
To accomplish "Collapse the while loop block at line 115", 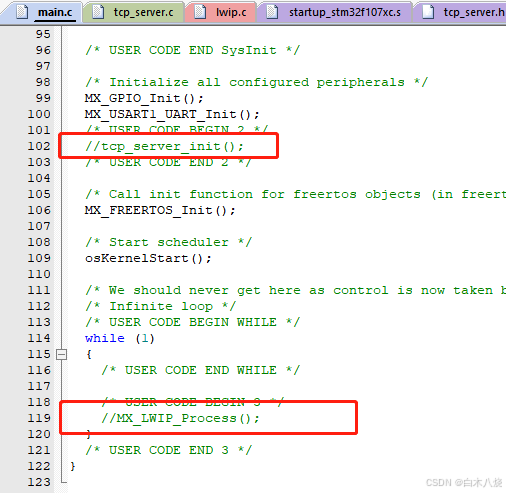I will click(61, 354).
